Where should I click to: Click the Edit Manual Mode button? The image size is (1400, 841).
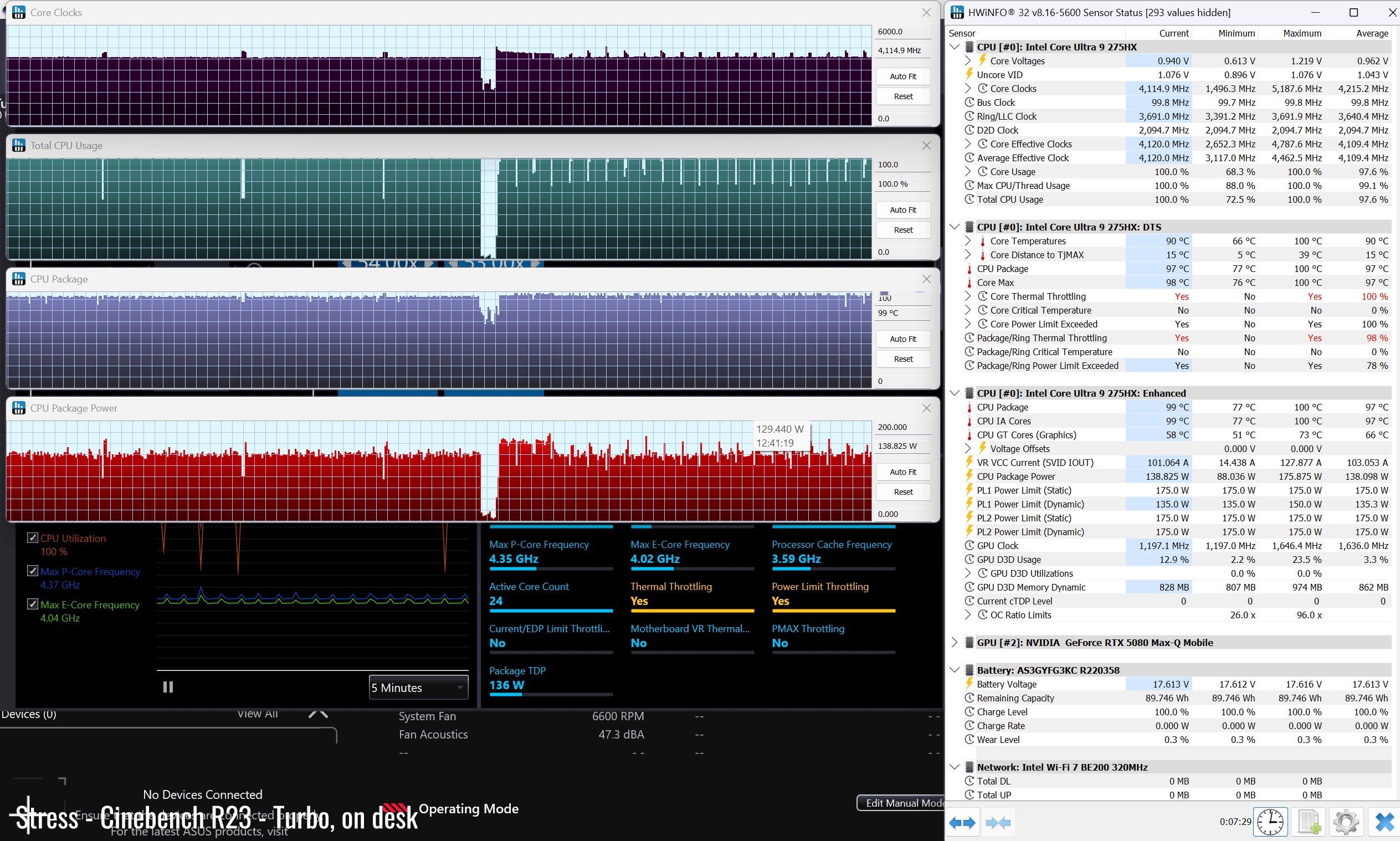[x=900, y=802]
